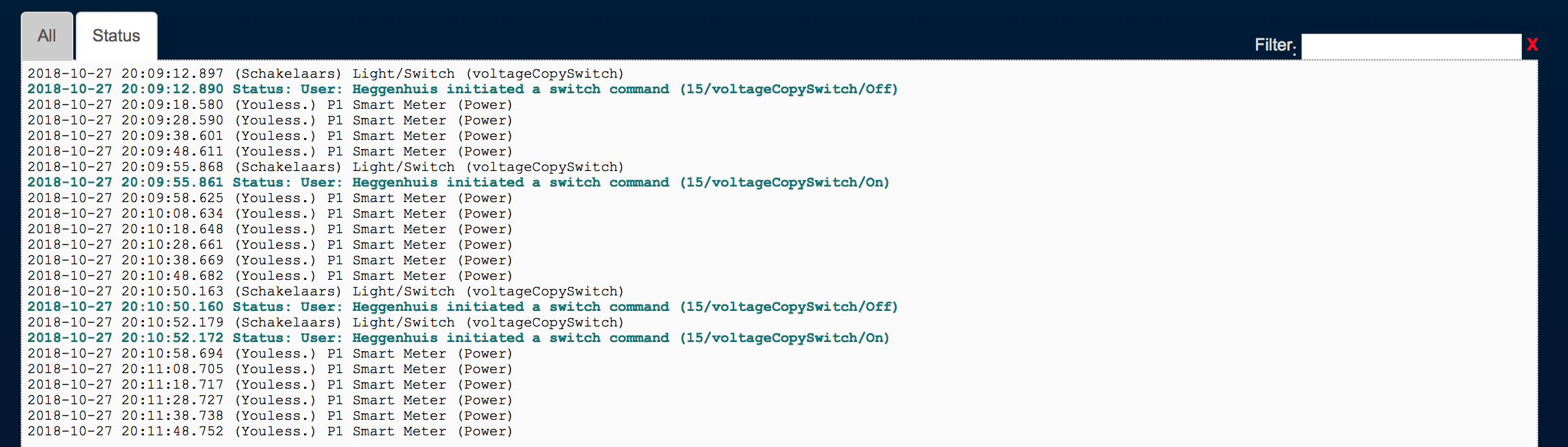Click the 20:10:38.669 Youless P1 Smart Meter line
This screenshot has width=1568, height=447.
(x=270, y=260)
